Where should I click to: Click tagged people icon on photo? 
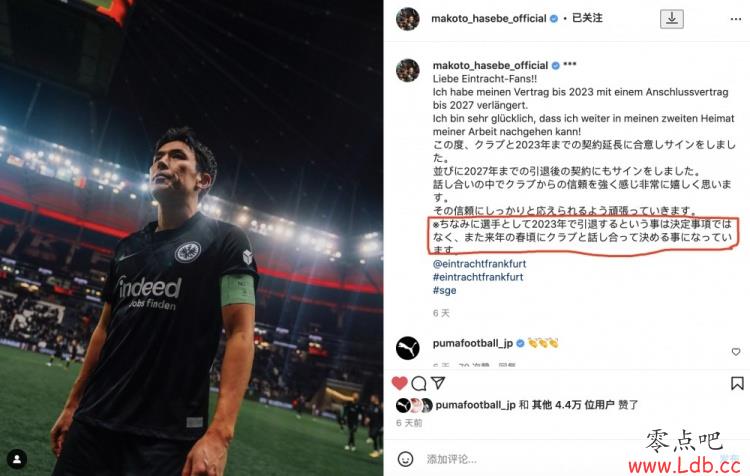tap(17, 459)
